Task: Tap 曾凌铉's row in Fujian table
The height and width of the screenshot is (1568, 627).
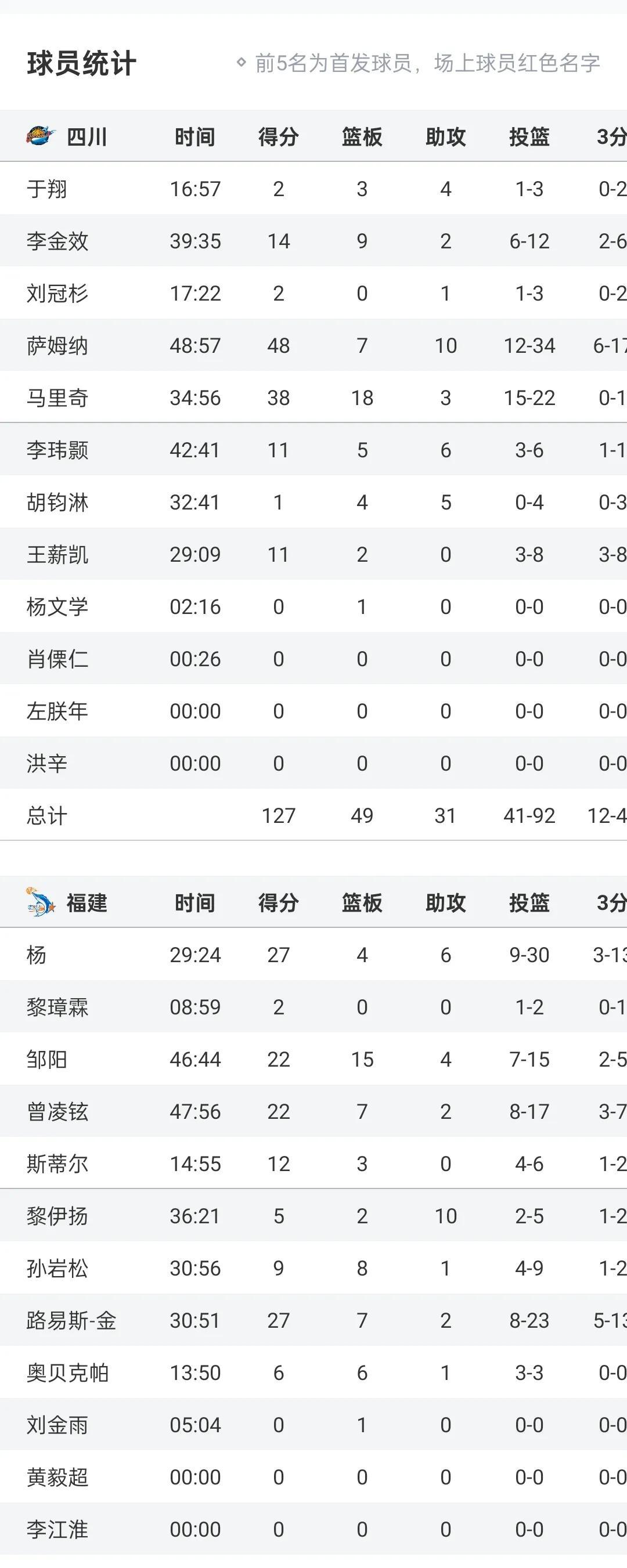Action: point(313,1111)
